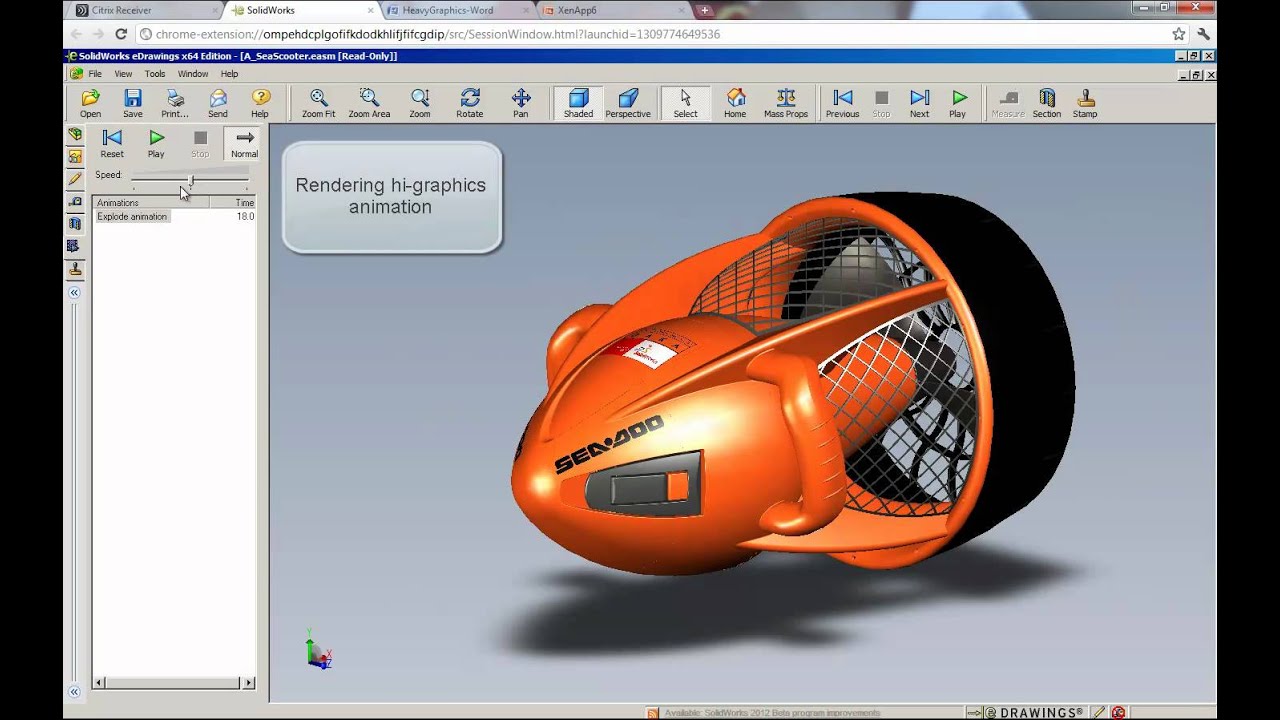Click the status bar pencil markup icon
1280x720 pixels.
click(x=1100, y=712)
